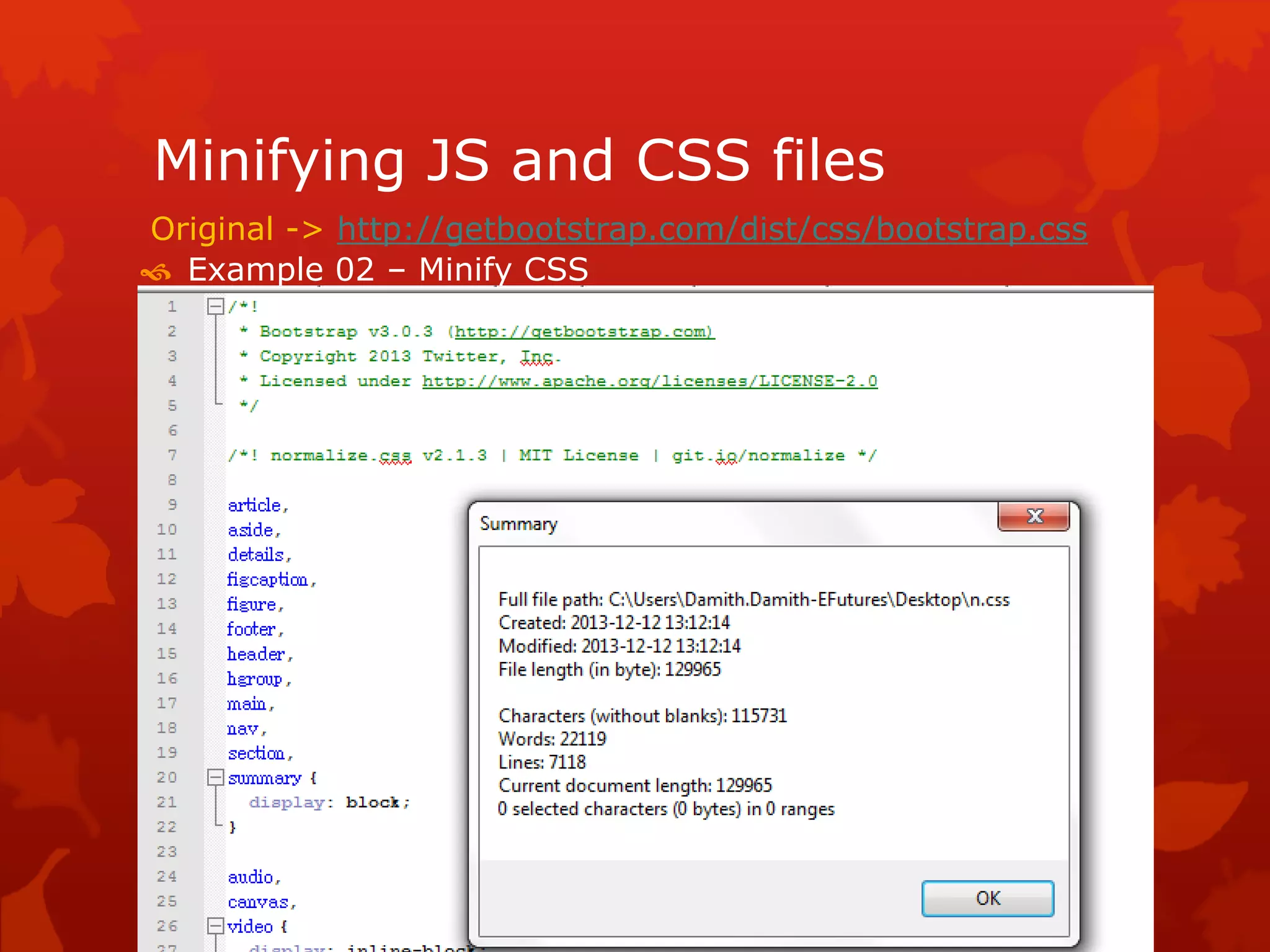Place cursor on the 'article,' selector
The image size is (1270, 952).
tap(255, 506)
